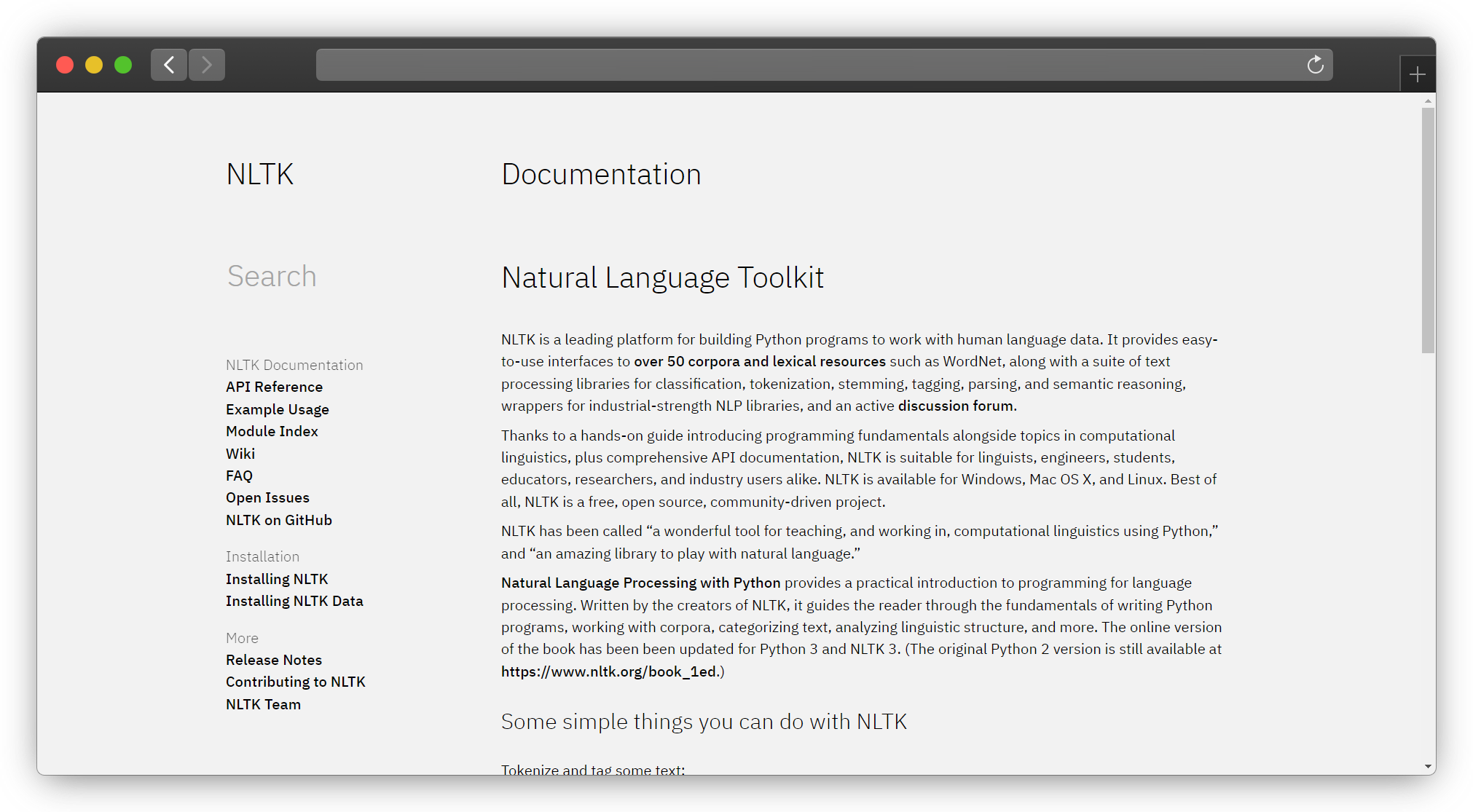Click the yellow minimize window button
This screenshot has width=1473, height=812.
(x=94, y=65)
